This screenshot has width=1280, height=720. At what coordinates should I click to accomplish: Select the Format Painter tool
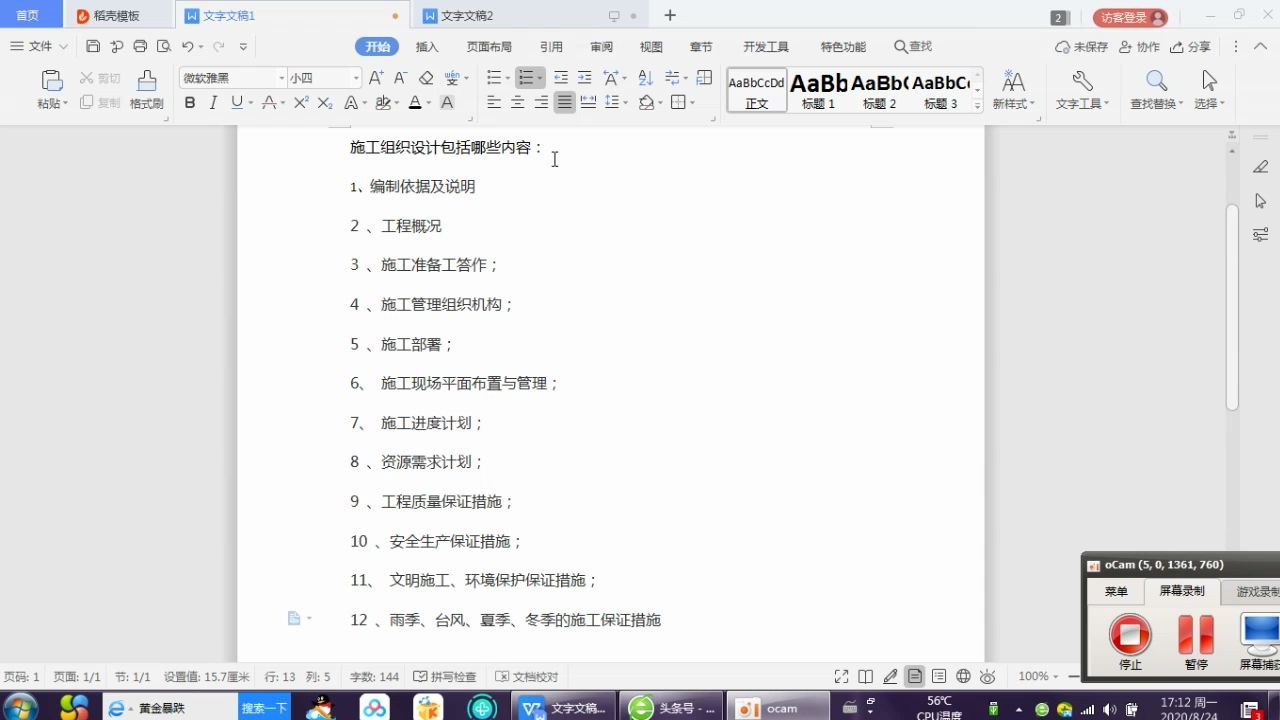pyautogui.click(x=145, y=88)
